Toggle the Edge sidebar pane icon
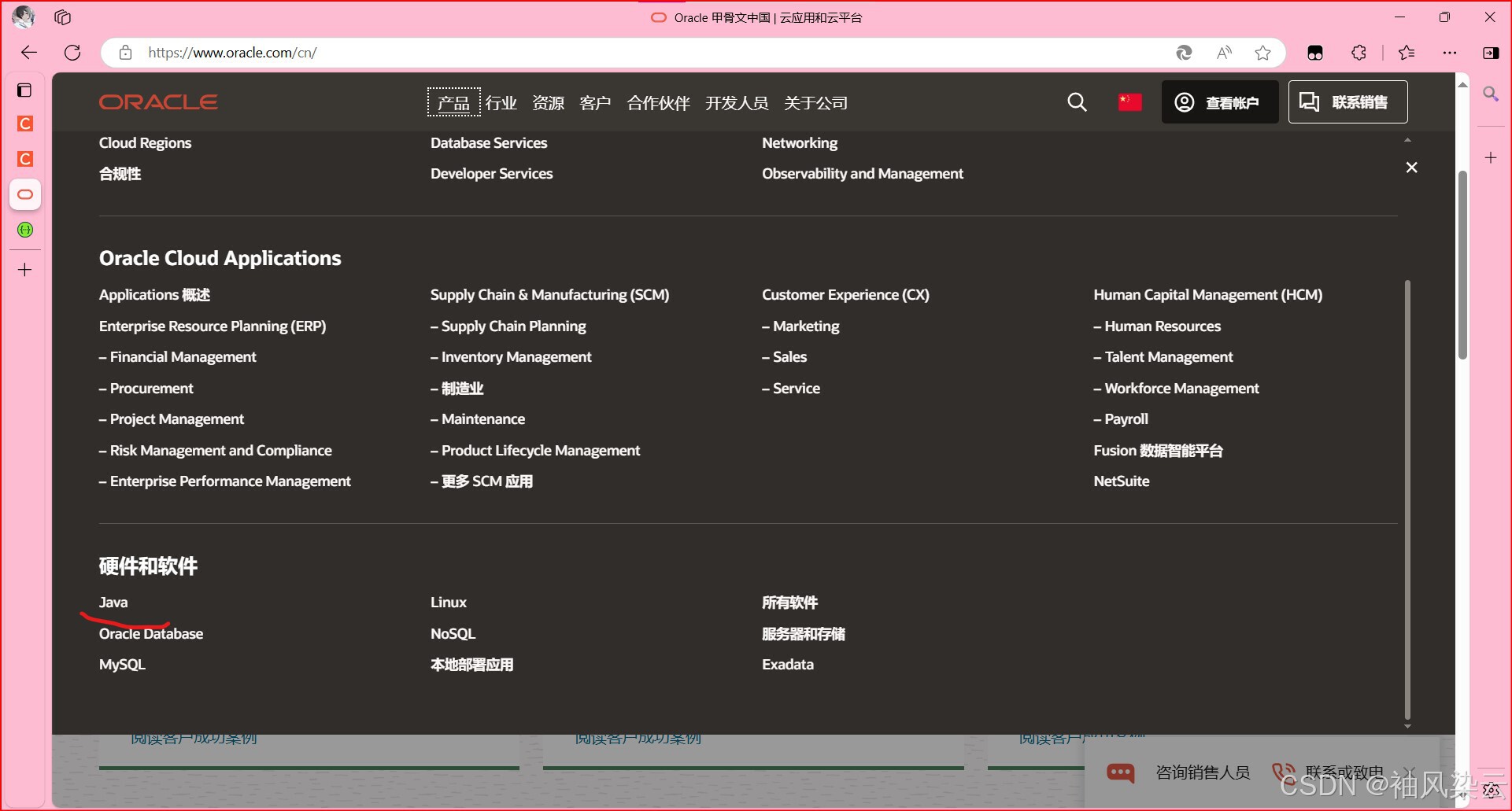 pyautogui.click(x=1491, y=53)
